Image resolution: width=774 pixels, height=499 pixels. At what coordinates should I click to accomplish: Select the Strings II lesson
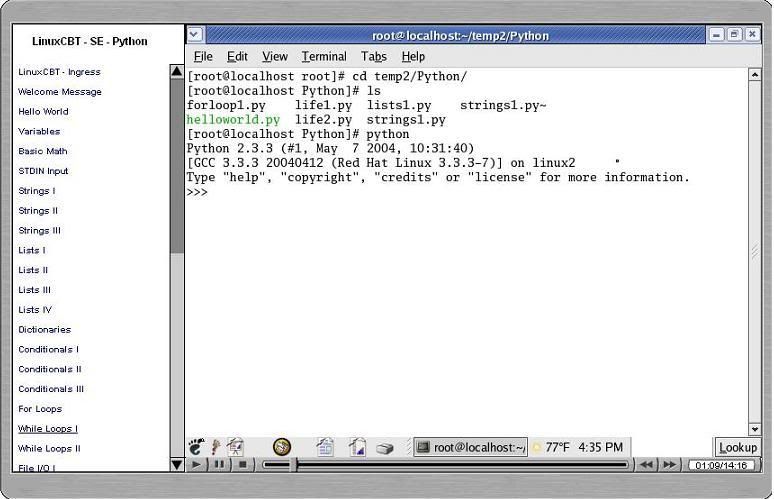coord(38,211)
